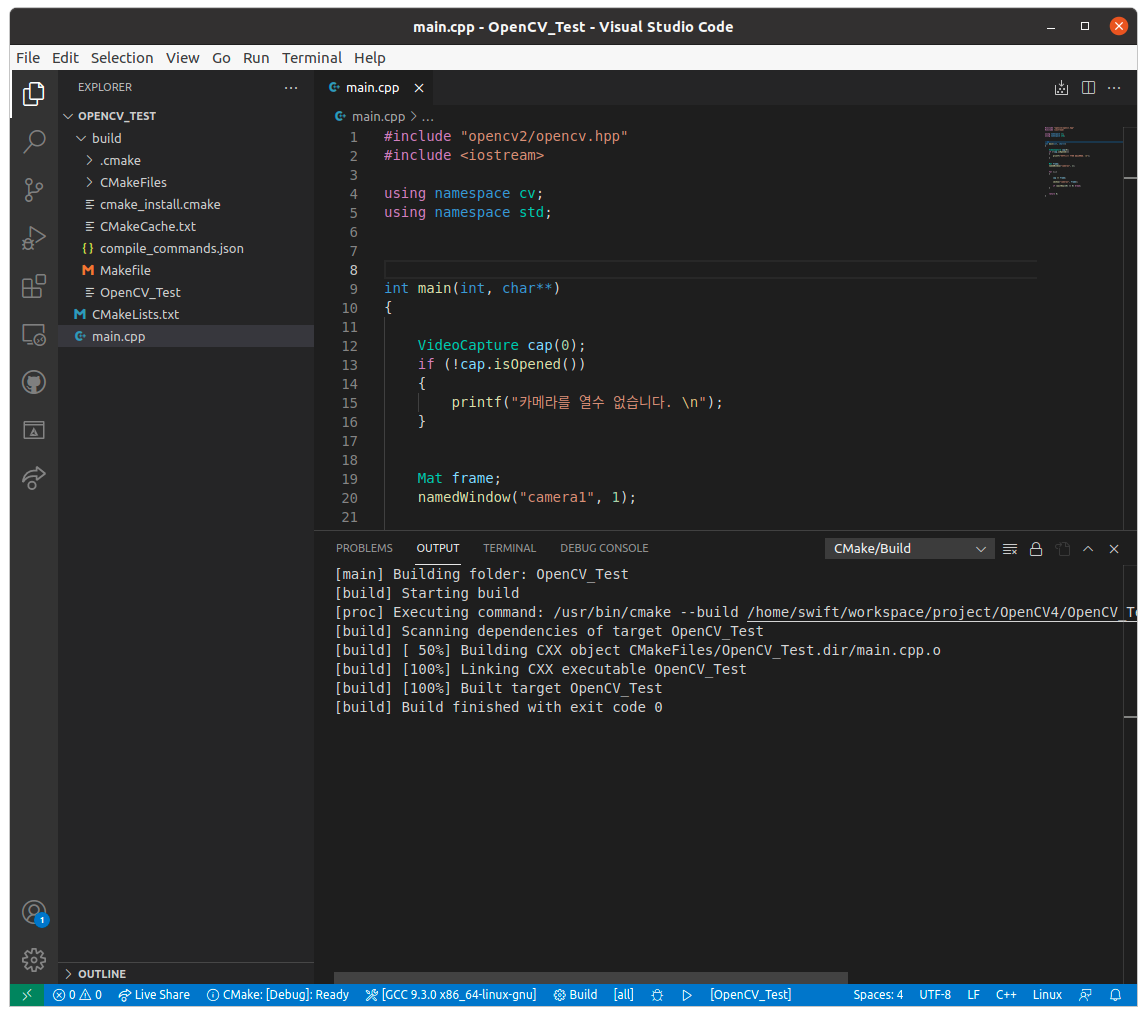
Task: Change C++ language mode
Action: click(1006, 995)
